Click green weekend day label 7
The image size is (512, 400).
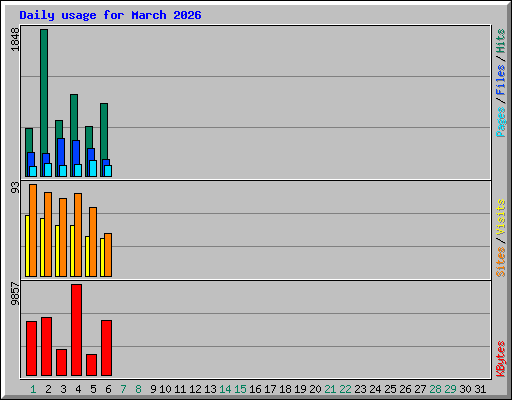(123, 389)
